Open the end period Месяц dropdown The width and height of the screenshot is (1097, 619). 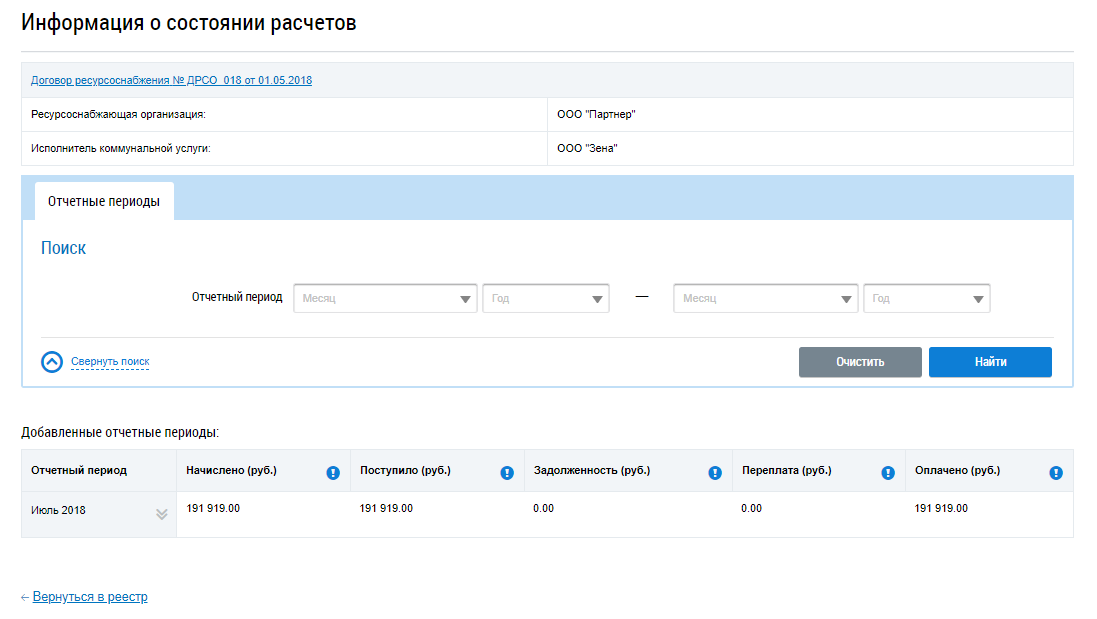[765, 299]
